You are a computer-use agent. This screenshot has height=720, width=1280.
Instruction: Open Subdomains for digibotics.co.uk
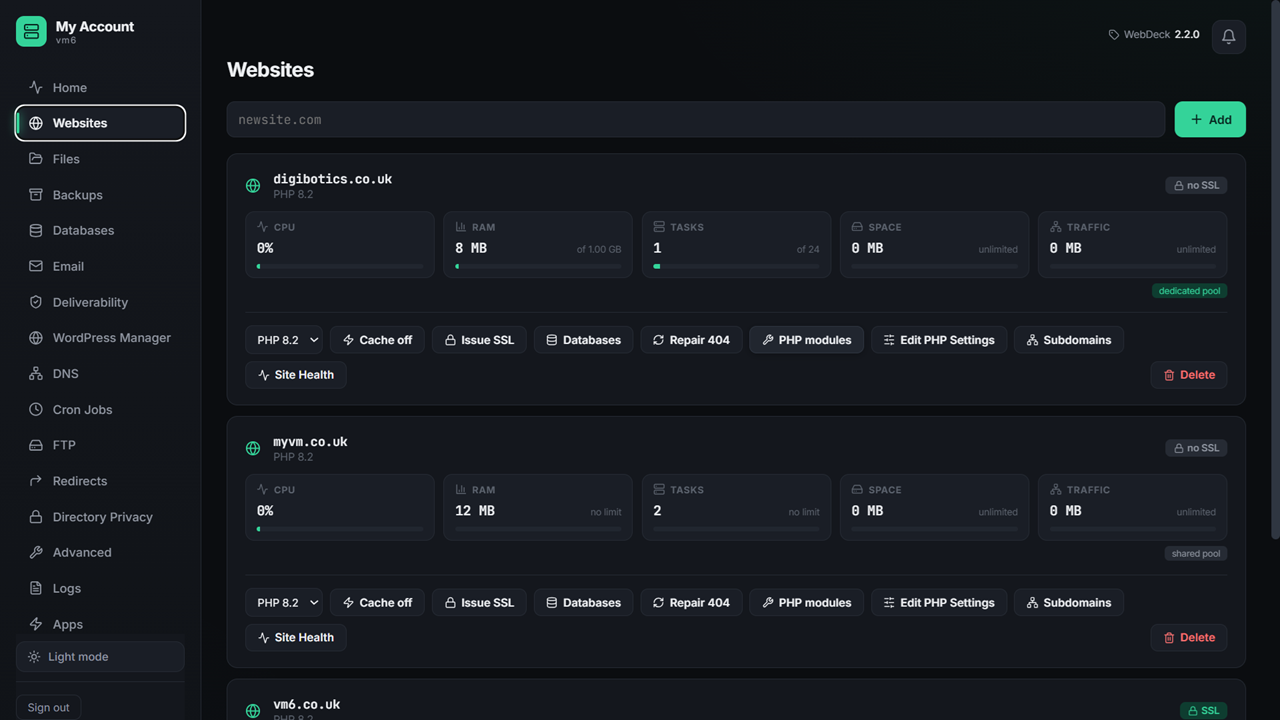pyautogui.click(x=1069, y=340)
